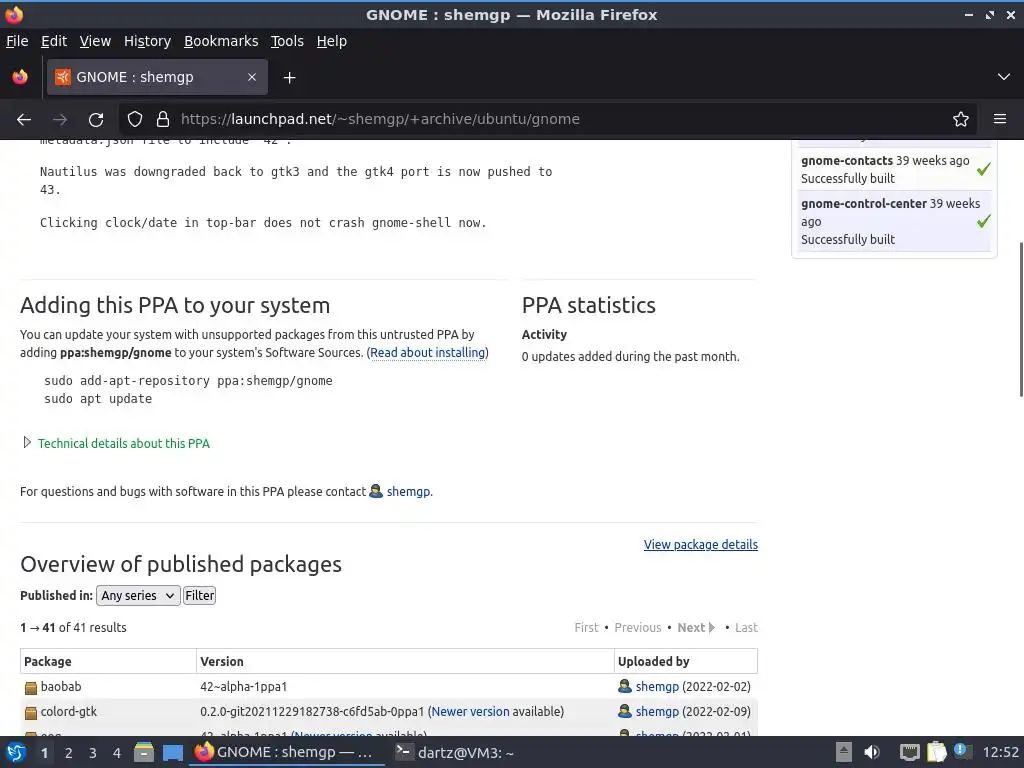Screen dimensions: 1024x768
Task: Click gnome-control-center build success checkmark
Action: click(x=984, y=221)
